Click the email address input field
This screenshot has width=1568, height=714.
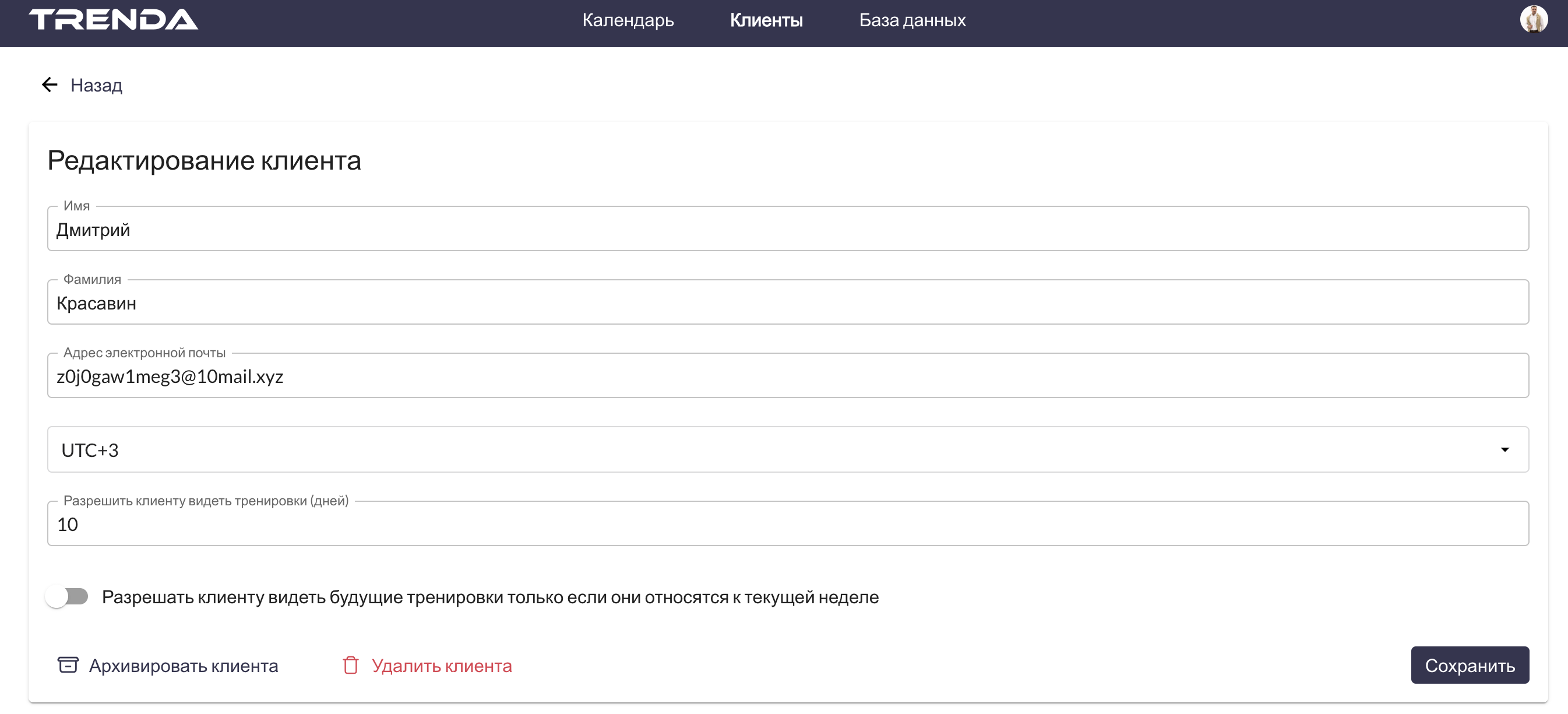click(788, 376)
